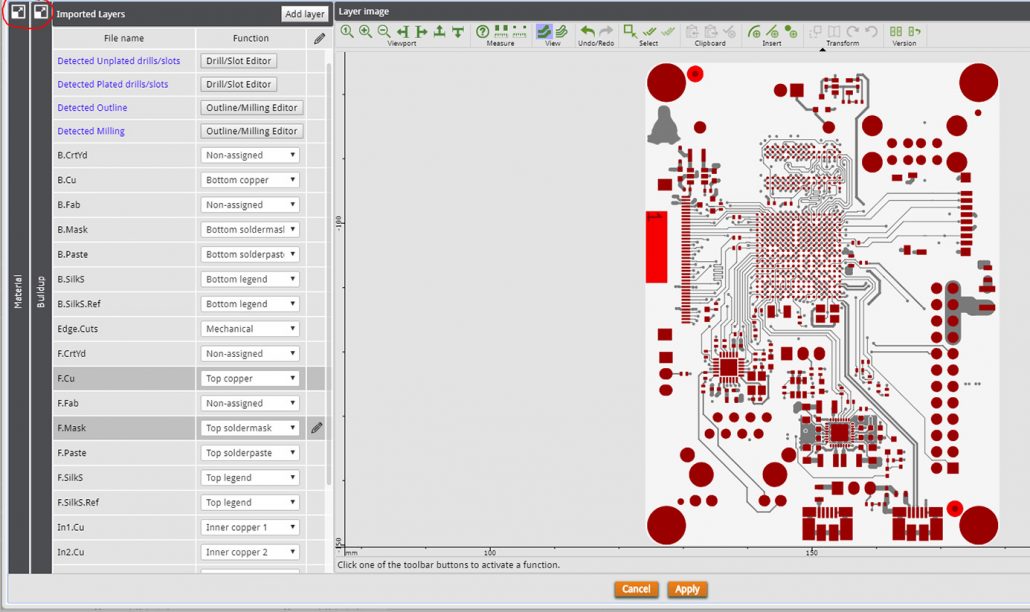Click the pencil icon in F.Mask row
The width and height of the screenshot is (1030, 612).
point(317,428)
